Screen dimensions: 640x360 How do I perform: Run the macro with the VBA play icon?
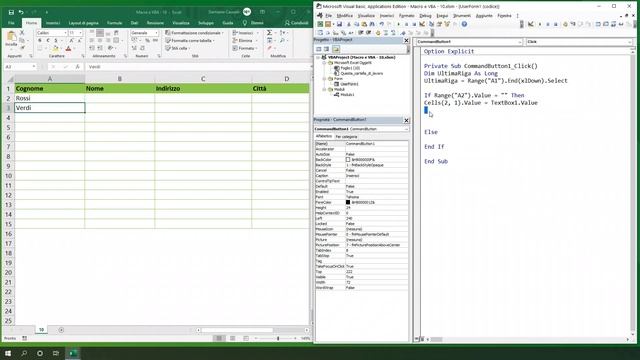398,24
